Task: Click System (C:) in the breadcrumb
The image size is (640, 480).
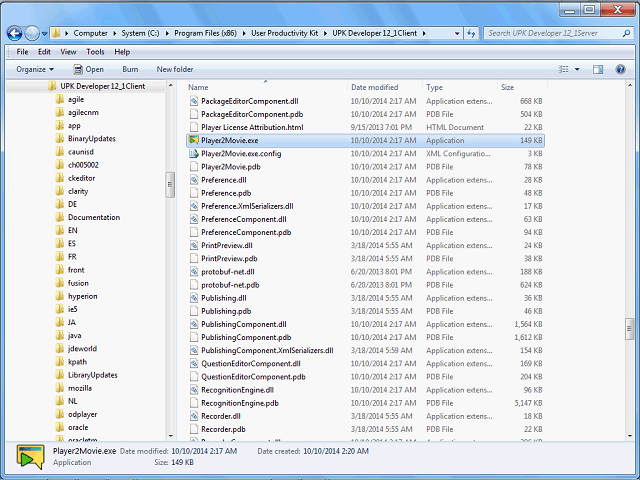Action: (x=140, y=33)
